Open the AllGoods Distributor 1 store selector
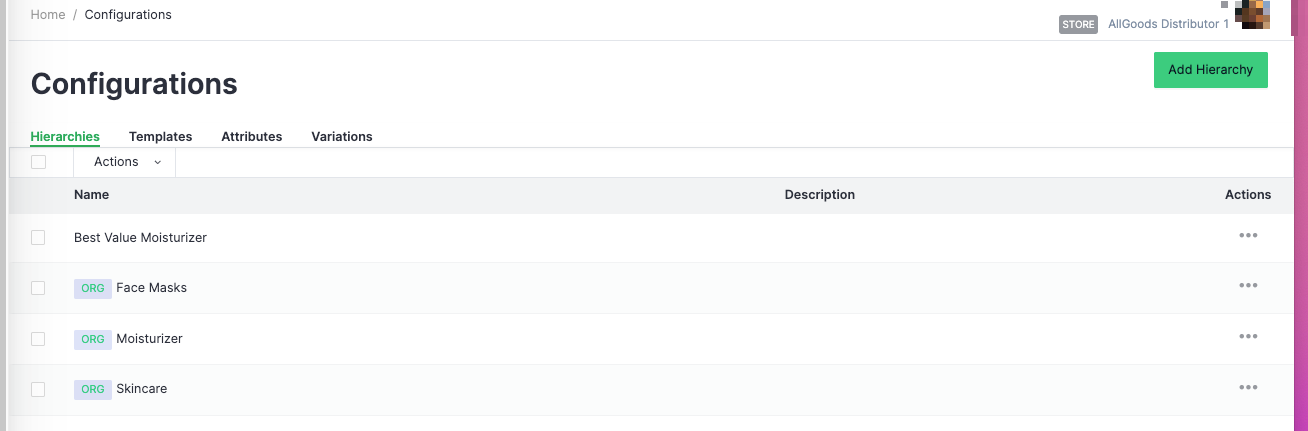The width and height of the screenshot is (1308, 431). (1168, 24)
